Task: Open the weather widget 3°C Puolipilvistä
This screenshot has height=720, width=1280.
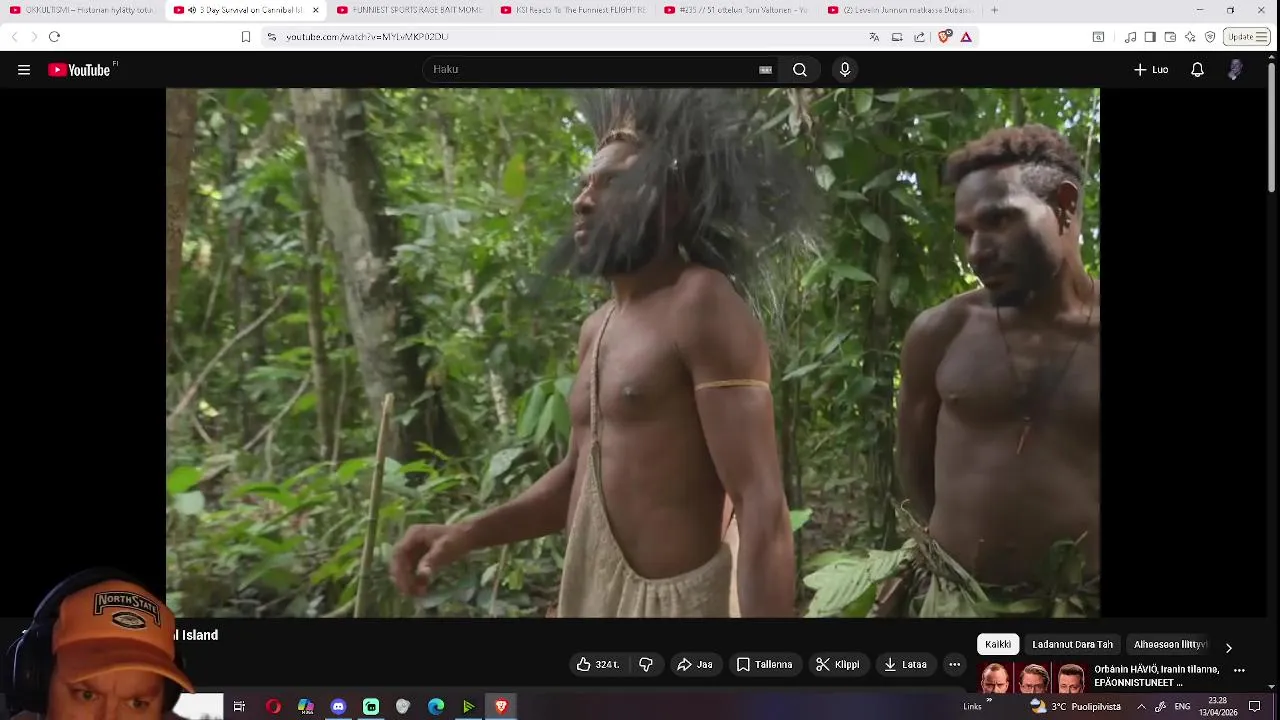Action: (x=1076, y=707)
